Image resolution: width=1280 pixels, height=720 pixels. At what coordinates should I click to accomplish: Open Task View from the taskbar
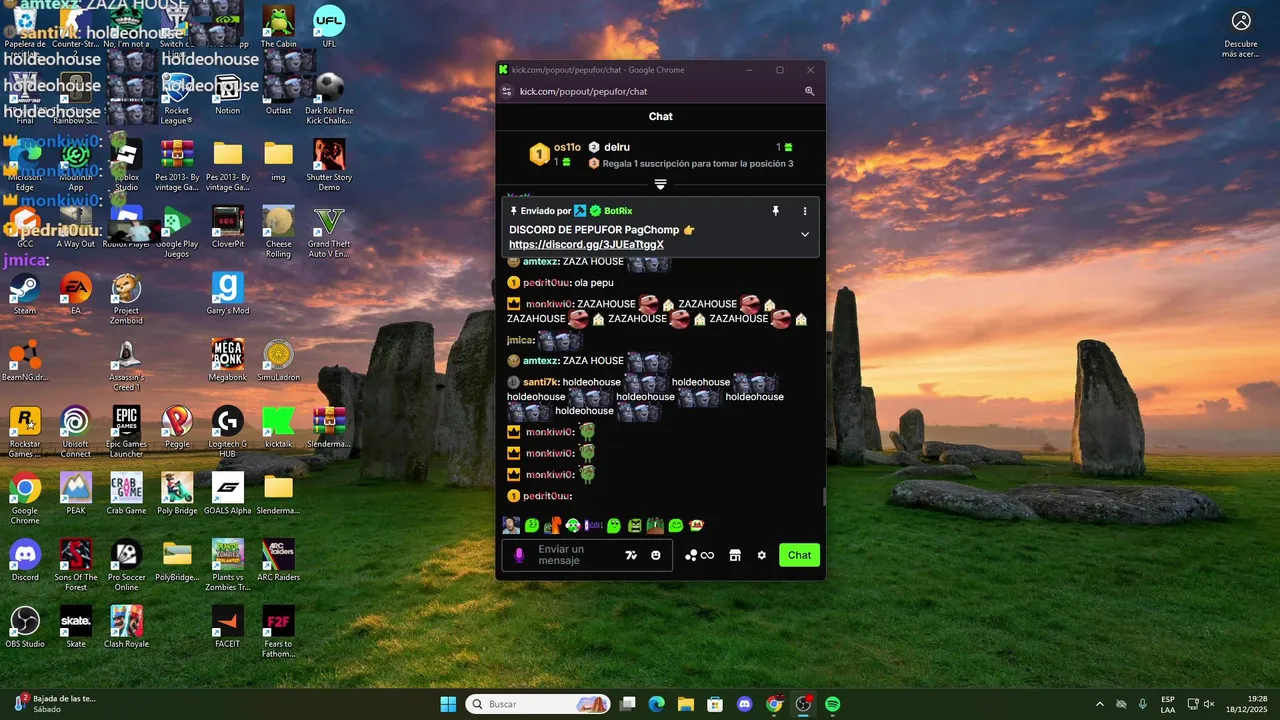point(627,704)
